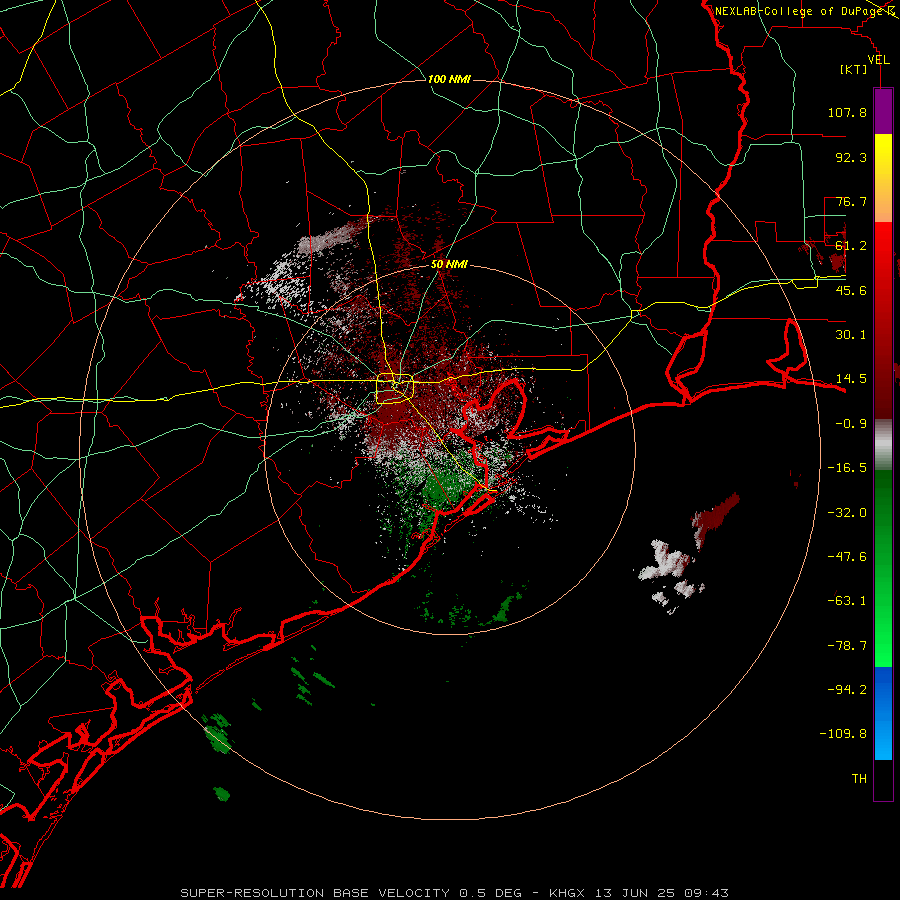Select the 61.2 scale value
This screenshot has width=900, height=900.
(x=851, y=246)
